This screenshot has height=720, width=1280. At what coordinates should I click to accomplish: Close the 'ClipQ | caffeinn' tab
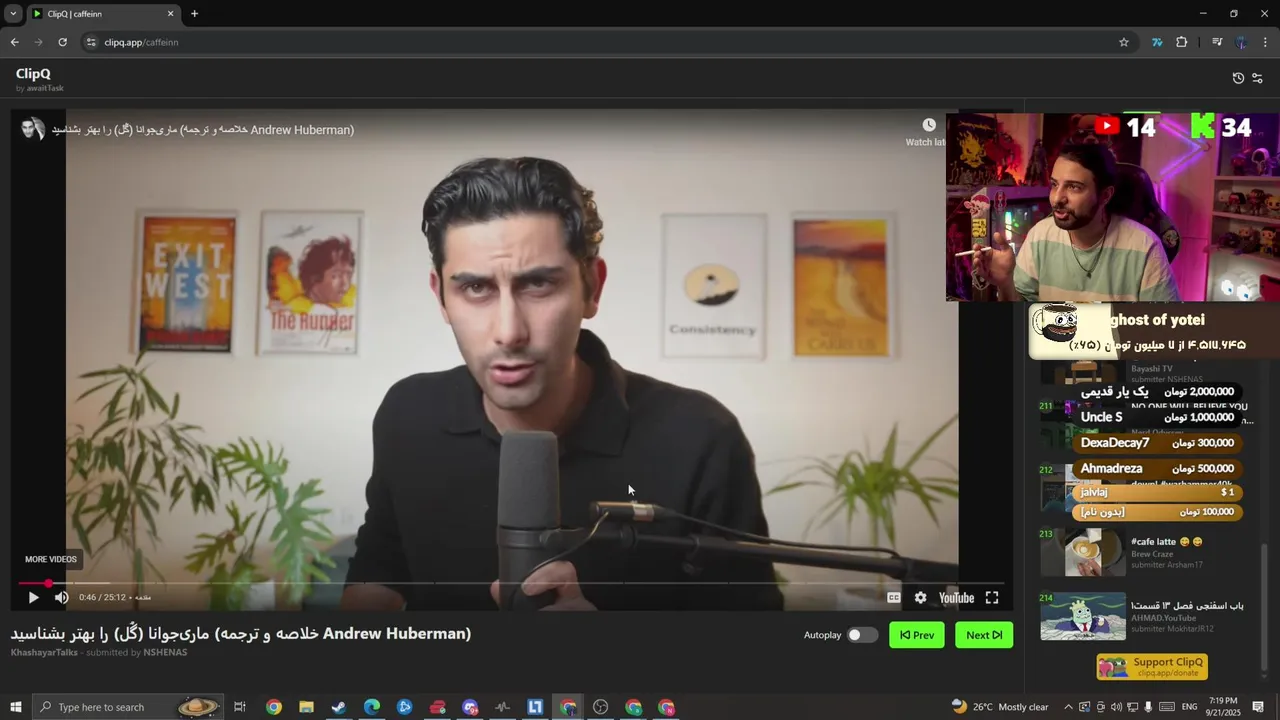click(x=170, y=14)
